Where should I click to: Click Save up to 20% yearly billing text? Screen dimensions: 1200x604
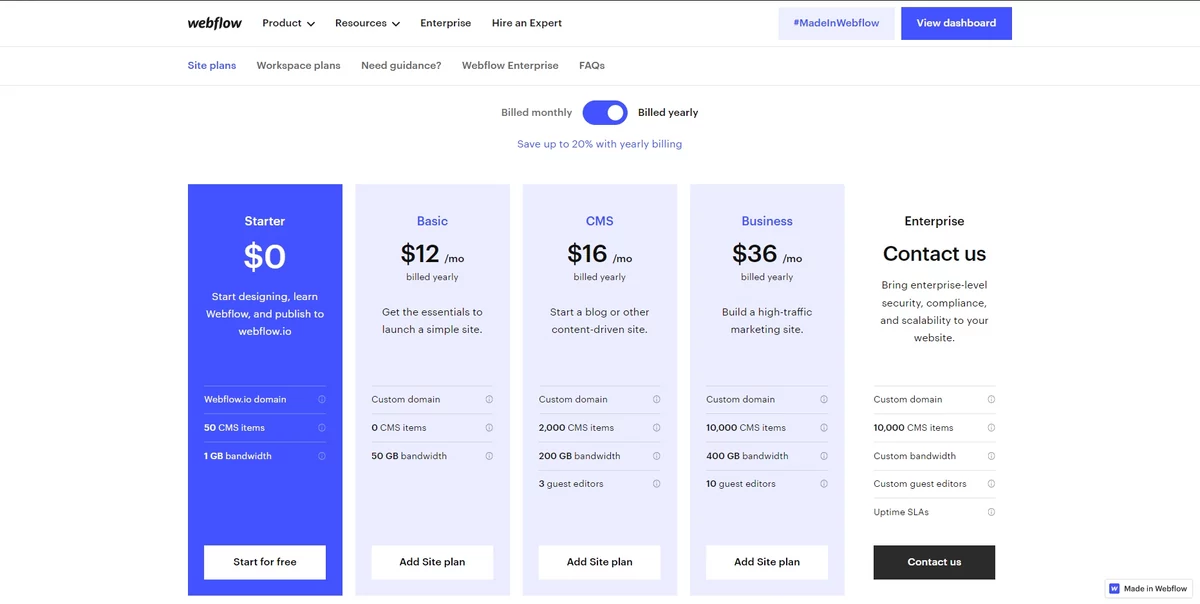pyautogui.click(x=600, y=144)
